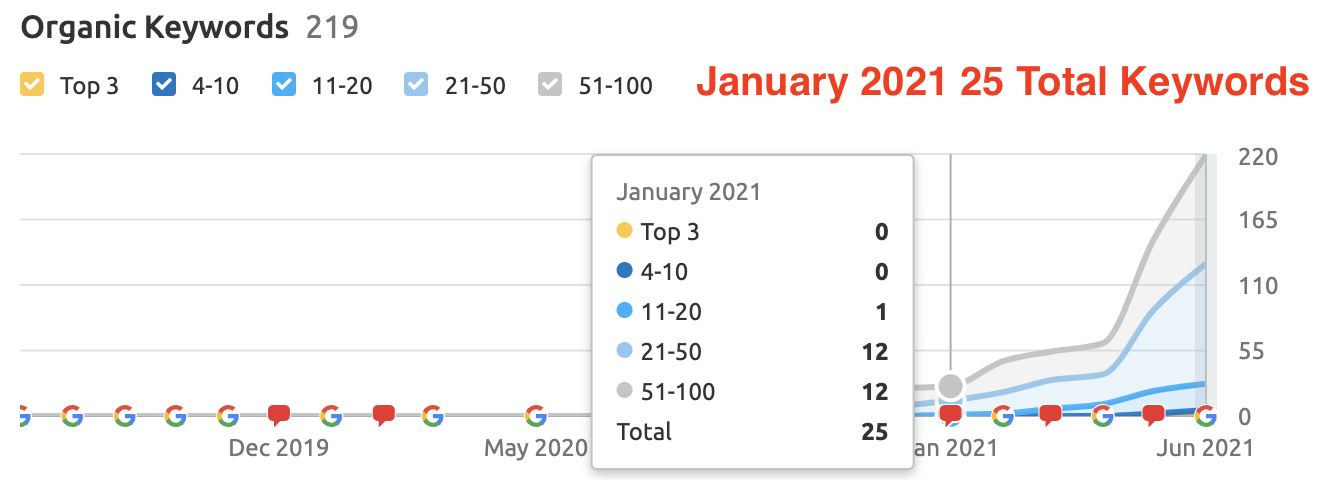The height and width of the screenshot is (480, 1344).
Task: Click the Jun 2021 axis label
Action: point(1203,448)
